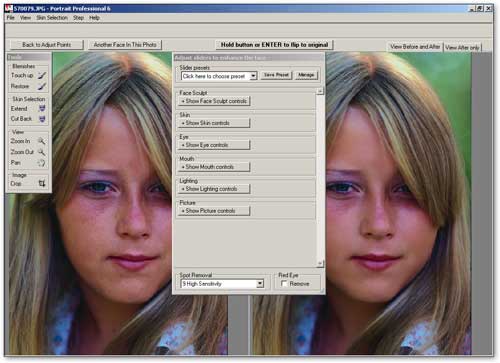Tick the Red Eye Remove checkbox
The image size is (500, 363).
click(284, 284)
